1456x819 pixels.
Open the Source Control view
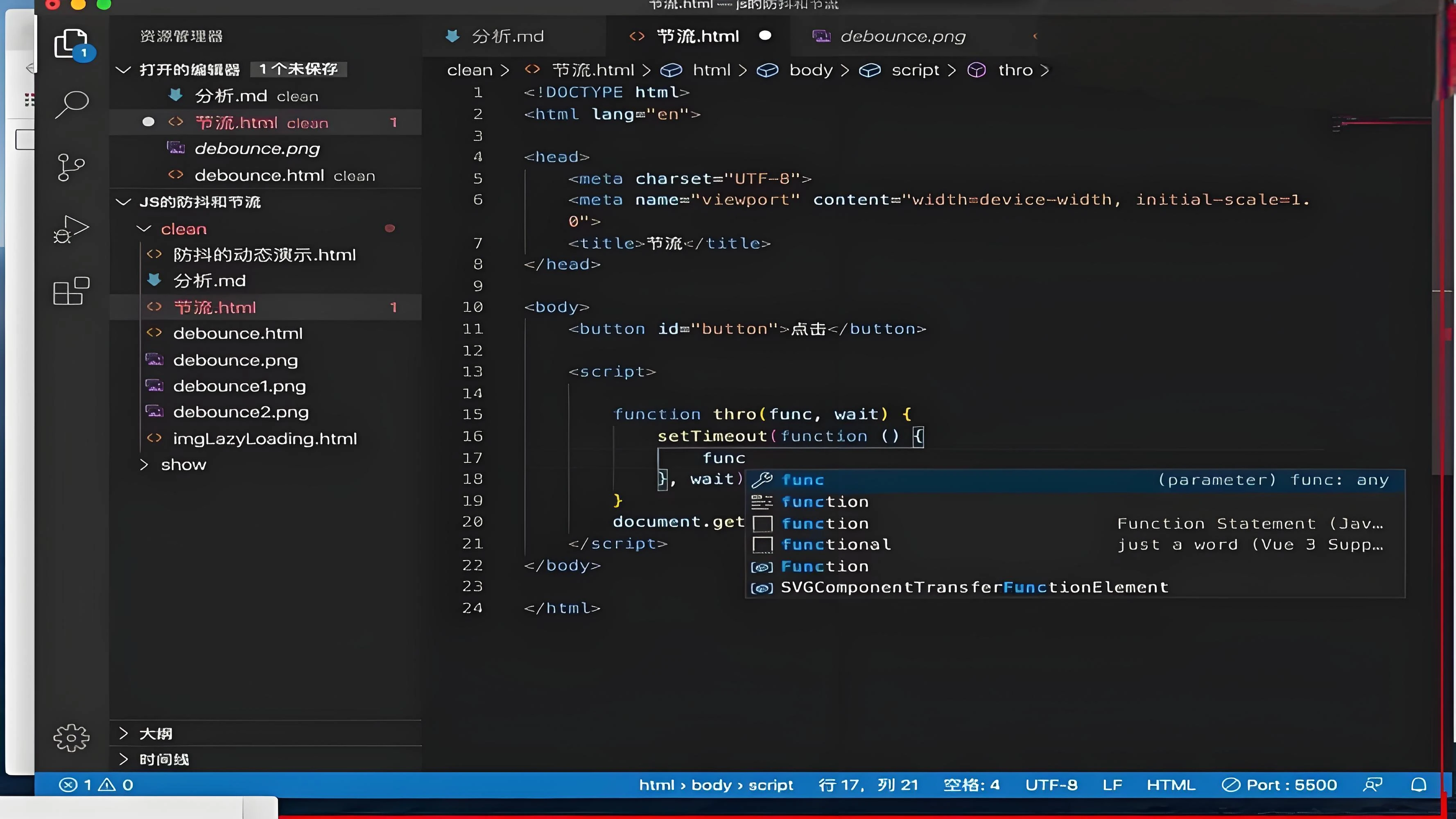(71, 167)
